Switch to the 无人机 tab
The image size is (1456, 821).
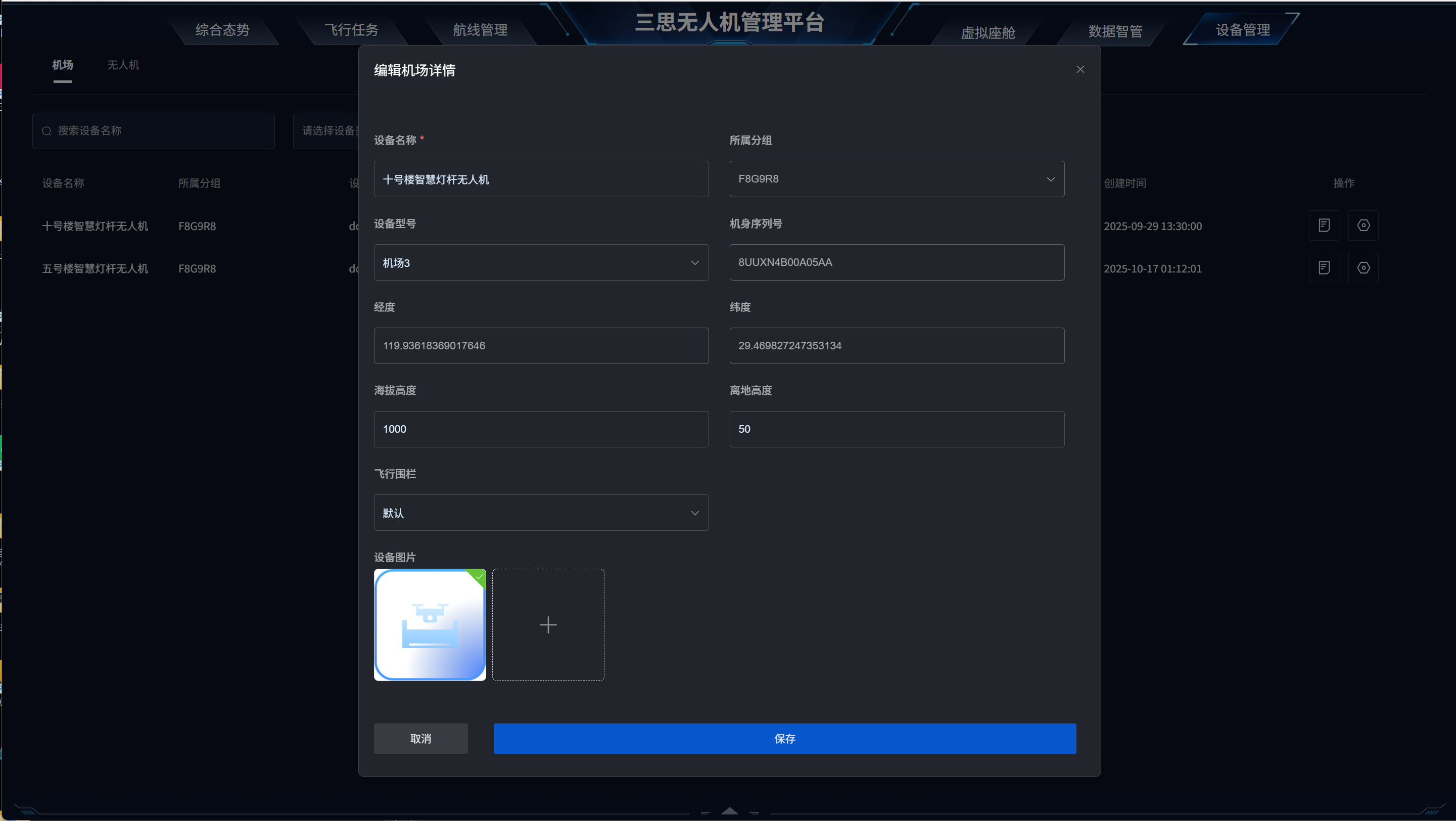pyautogui.click(x=123, y=65)
